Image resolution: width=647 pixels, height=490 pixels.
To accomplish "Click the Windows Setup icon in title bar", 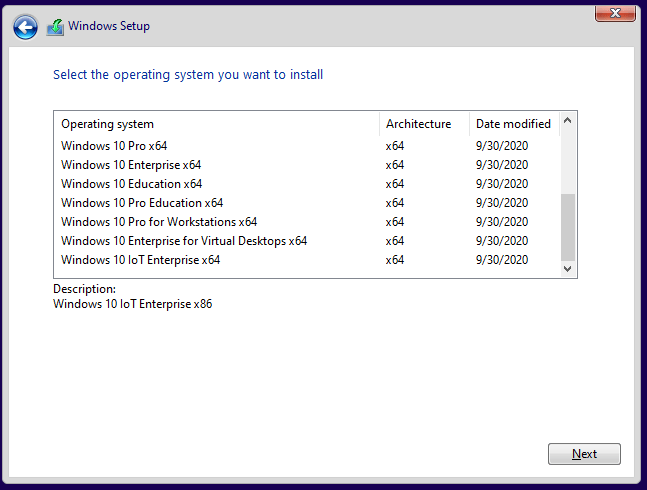I will (x=55, y=27).
